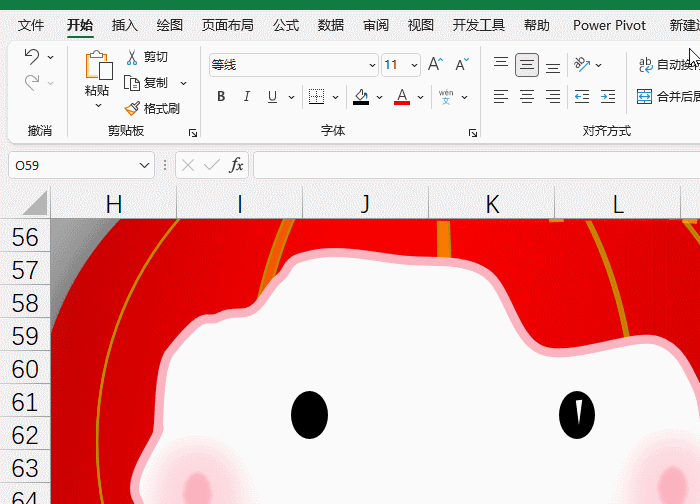Increase font size with large A icon
Screen dimensions: 700x504
click(435, 65)
